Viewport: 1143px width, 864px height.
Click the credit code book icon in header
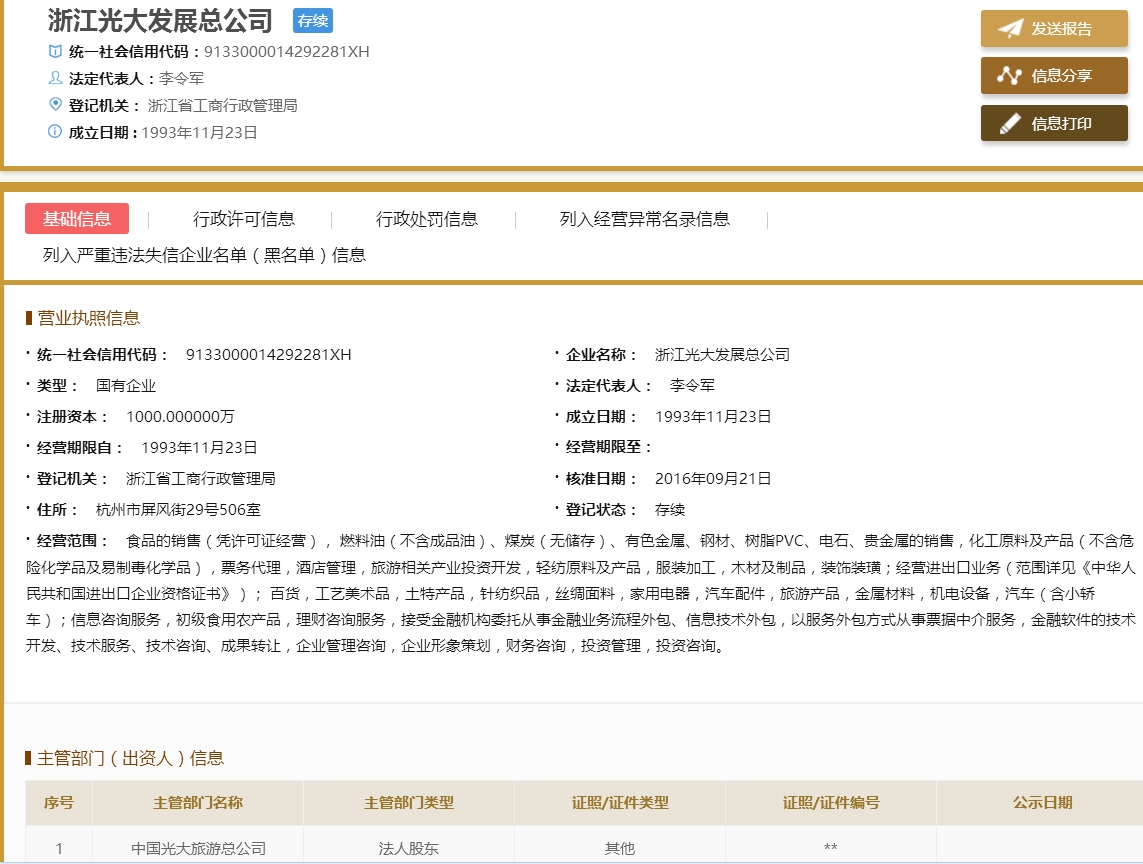[55, 51]
